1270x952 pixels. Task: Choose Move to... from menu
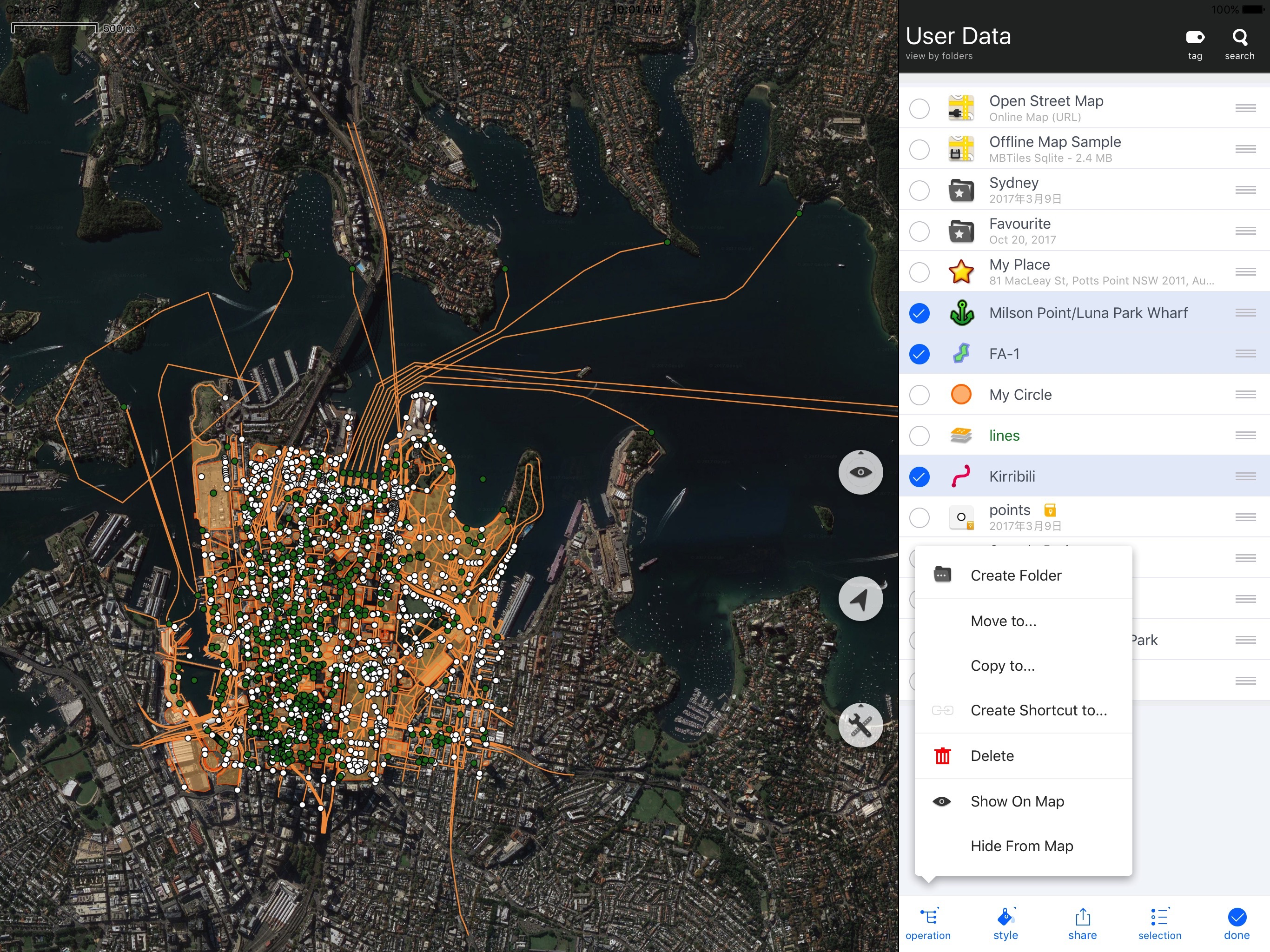tap(1003, 621)
